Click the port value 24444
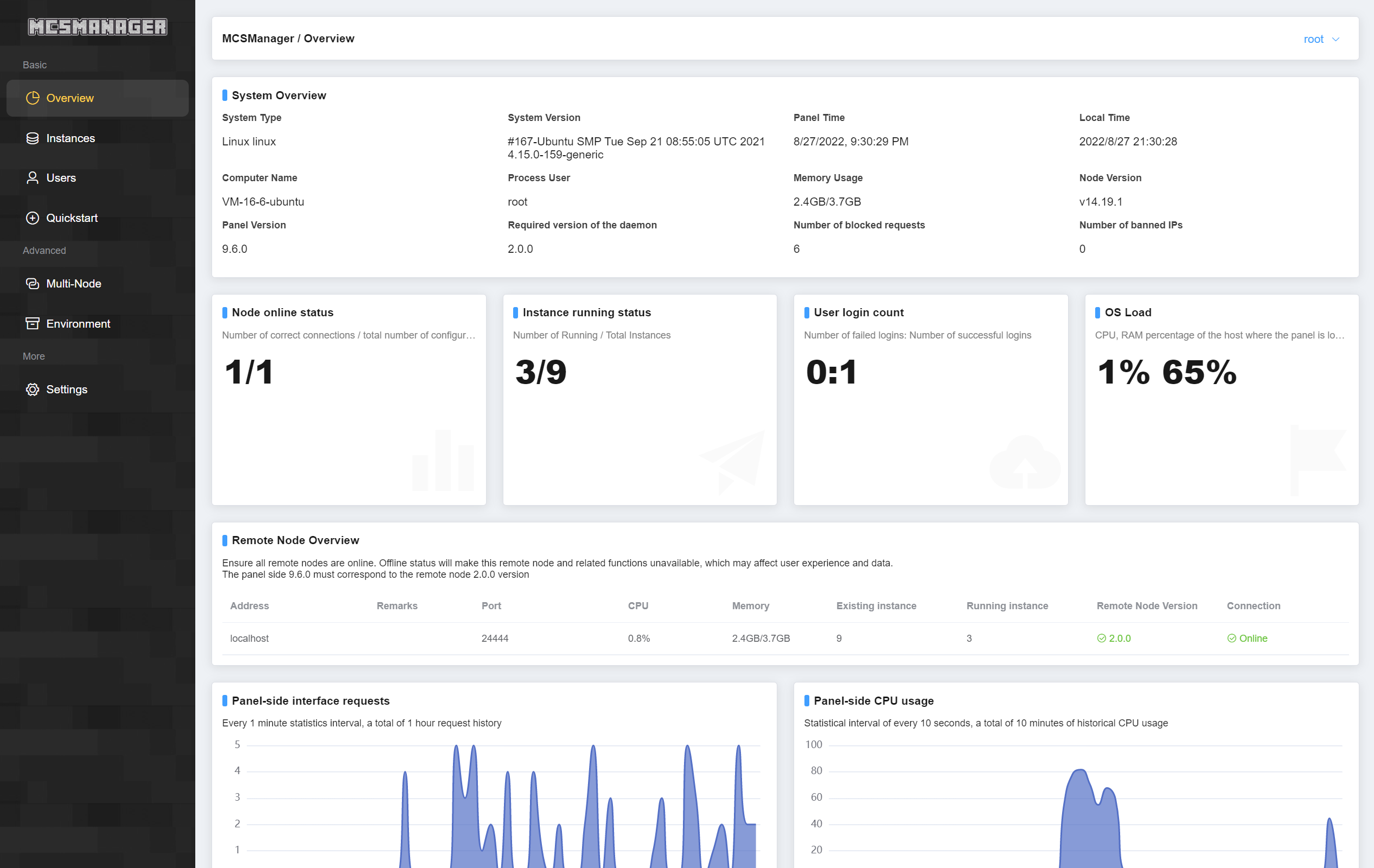The height and width of the screenshot is (868, 1374). (495, 638)
